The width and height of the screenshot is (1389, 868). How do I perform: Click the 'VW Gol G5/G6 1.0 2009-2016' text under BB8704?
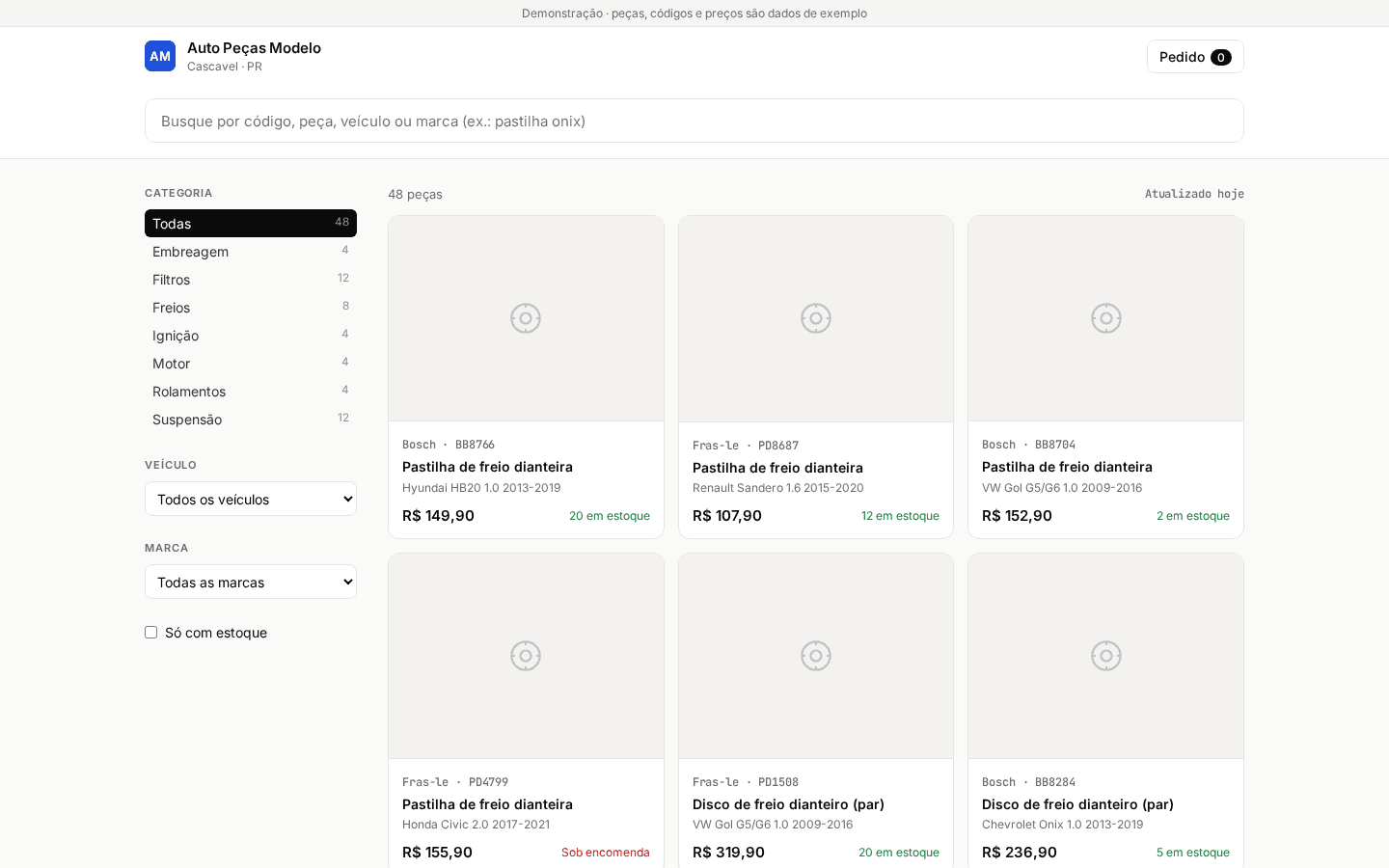(x=1062, y=488)
